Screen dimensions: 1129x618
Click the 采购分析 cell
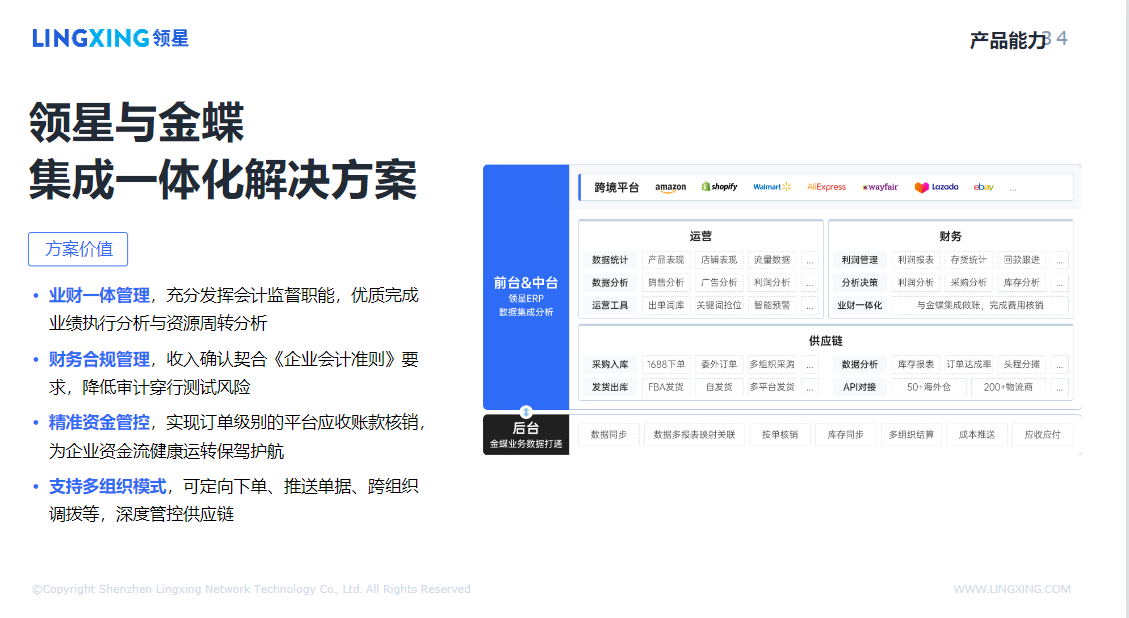point(969,283)
